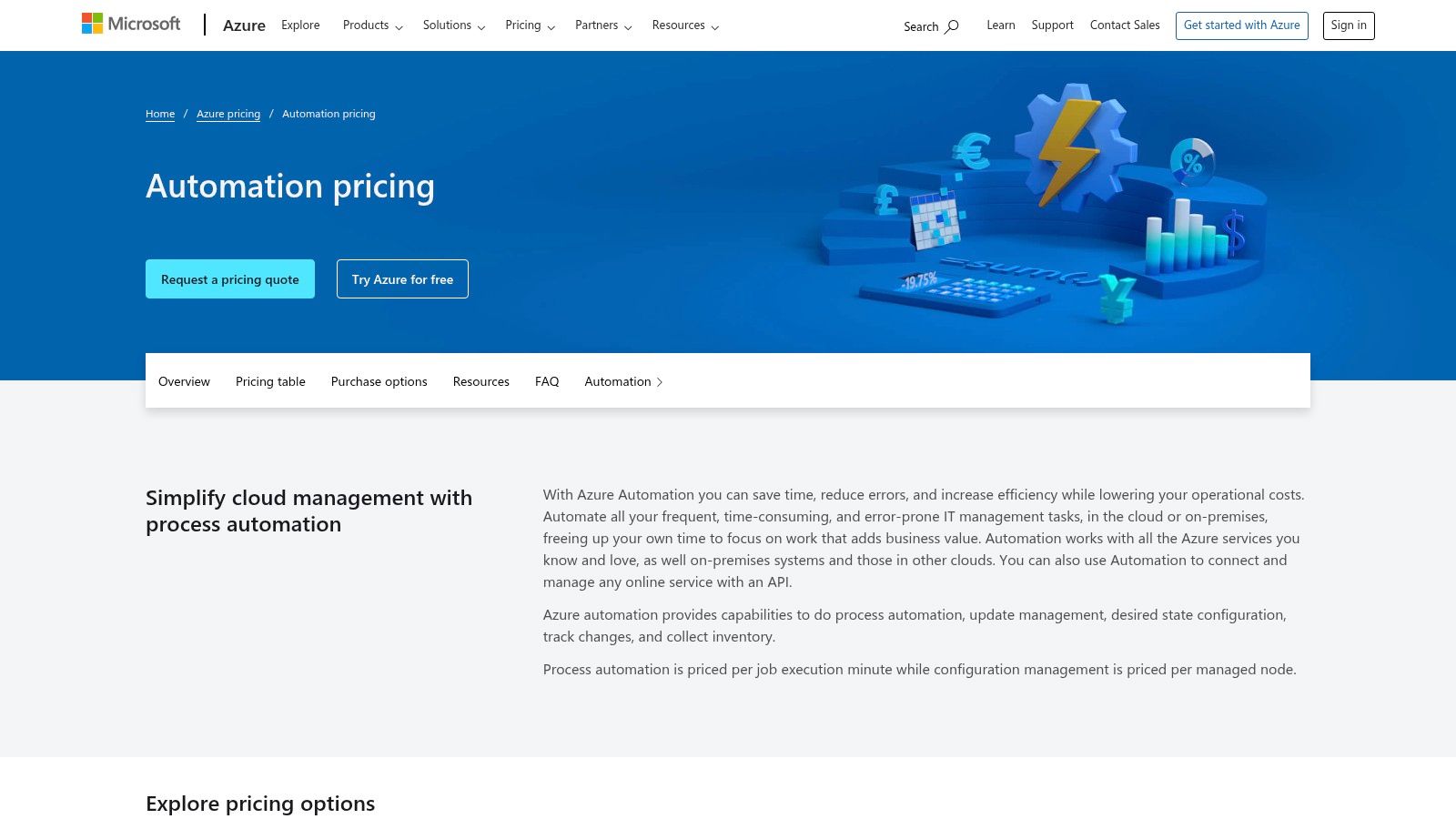Navigate to Home breadcrumb
This screenshot has width=1456, height=819.
tap(160, 114)
